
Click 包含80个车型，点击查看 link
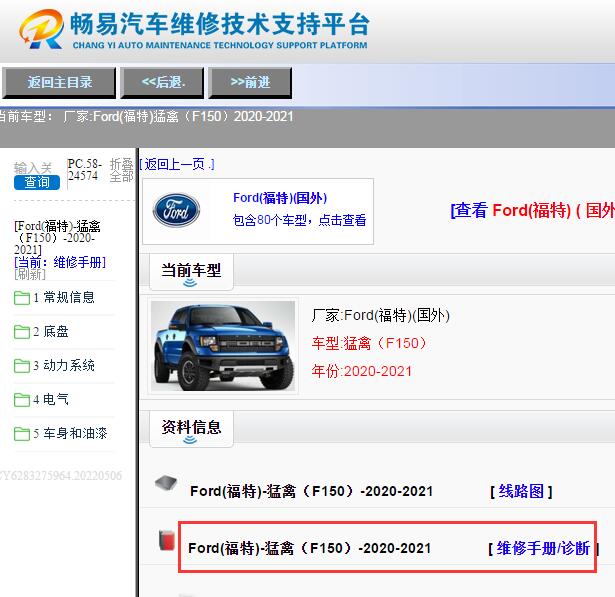(x=299, y=220)
